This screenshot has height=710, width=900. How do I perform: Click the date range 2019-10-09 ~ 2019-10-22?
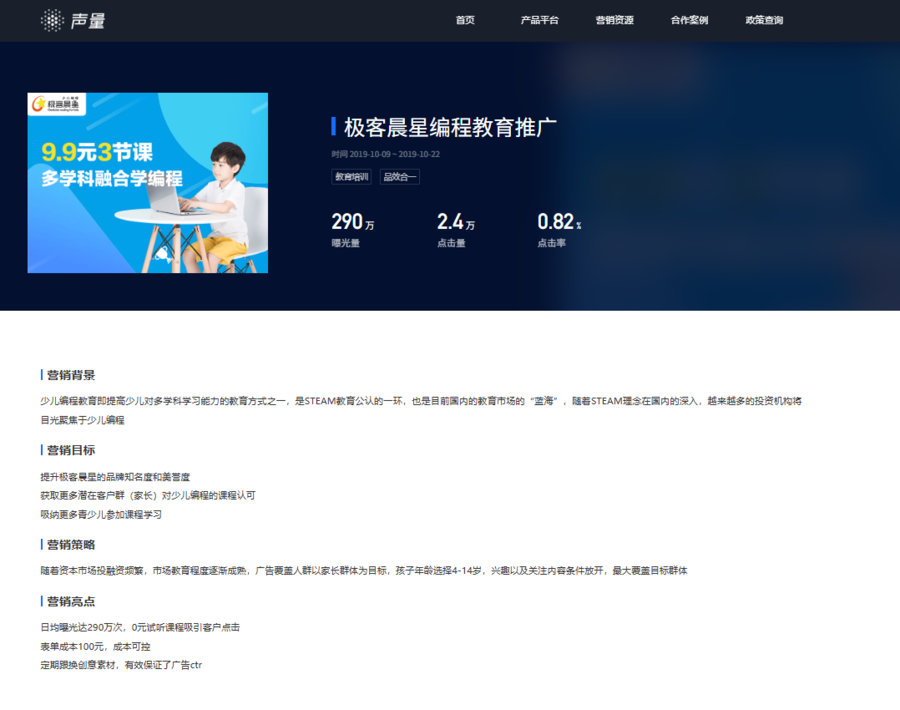click(x=394, y=154)
